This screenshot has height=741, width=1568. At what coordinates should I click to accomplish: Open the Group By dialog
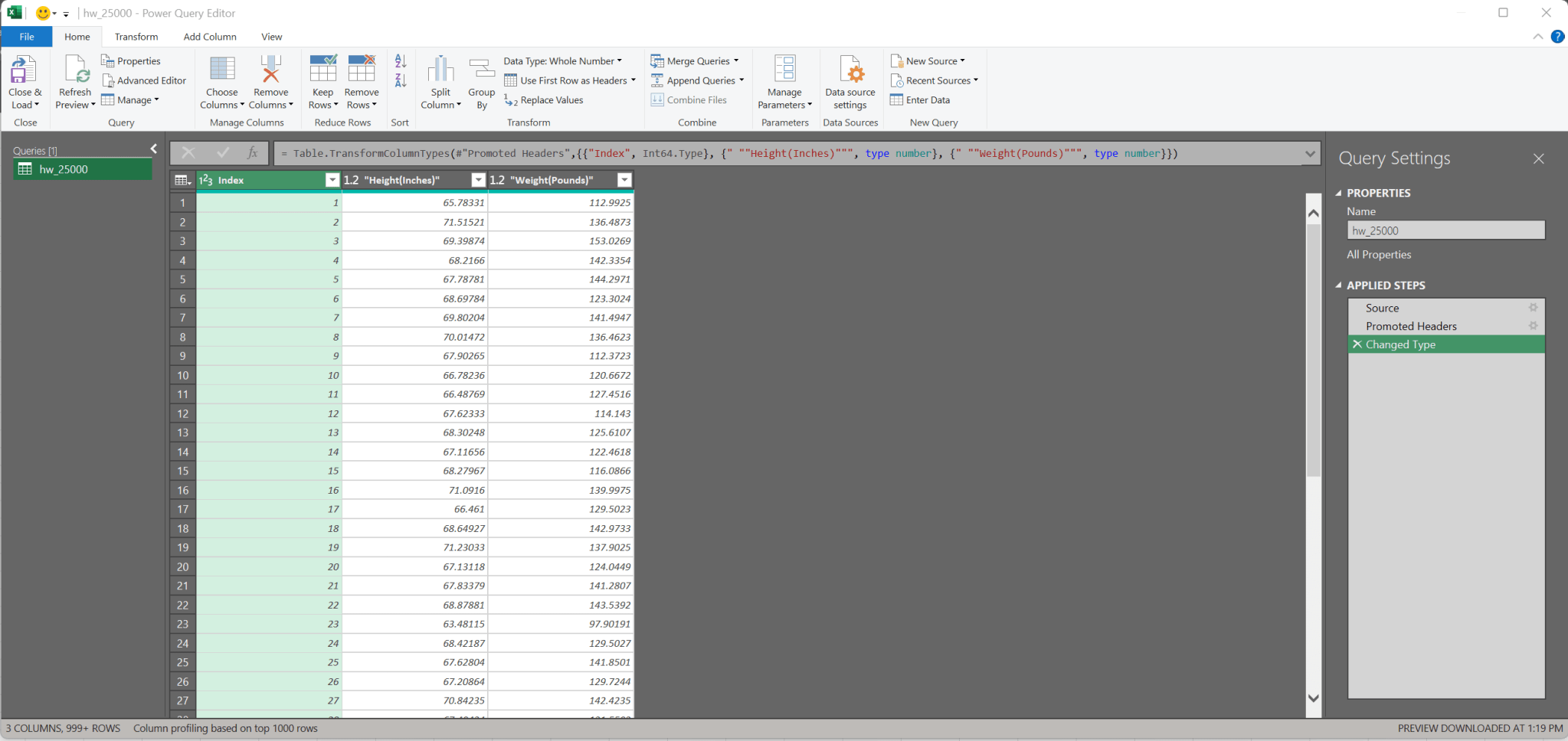coord(481,80)
